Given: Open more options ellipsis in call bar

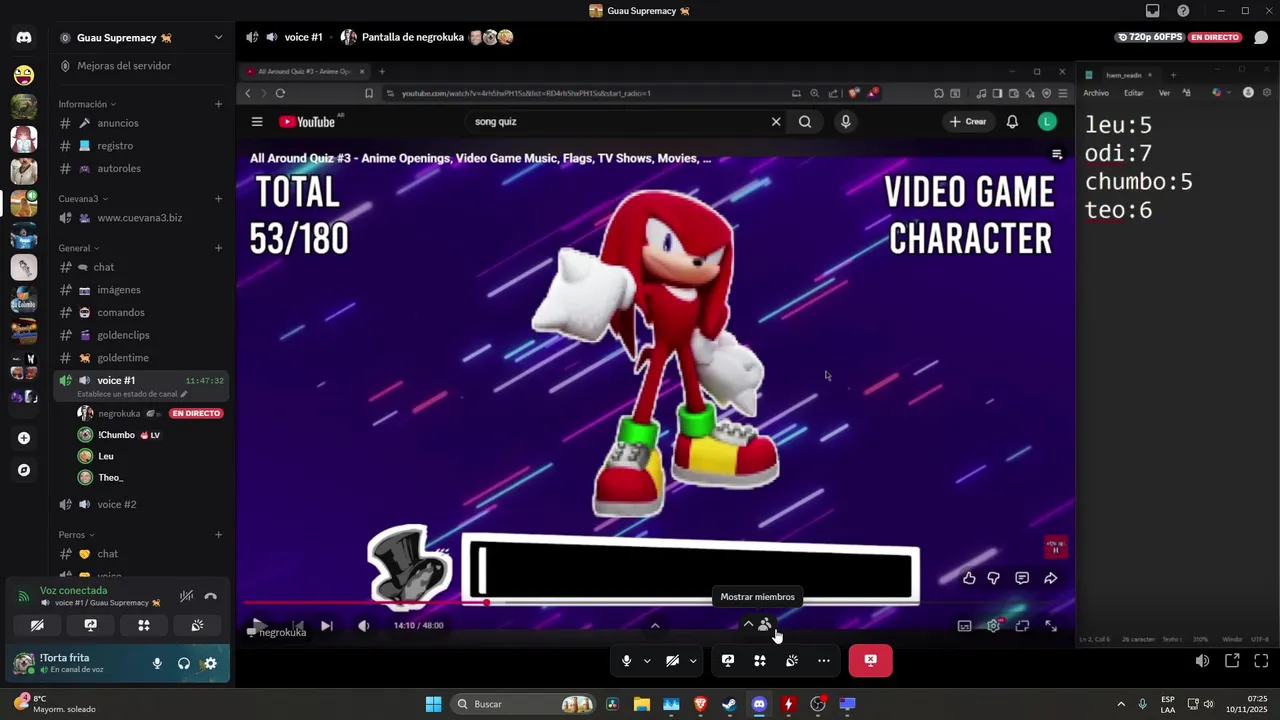Looking at the screenshot, I should coord(824,661).
